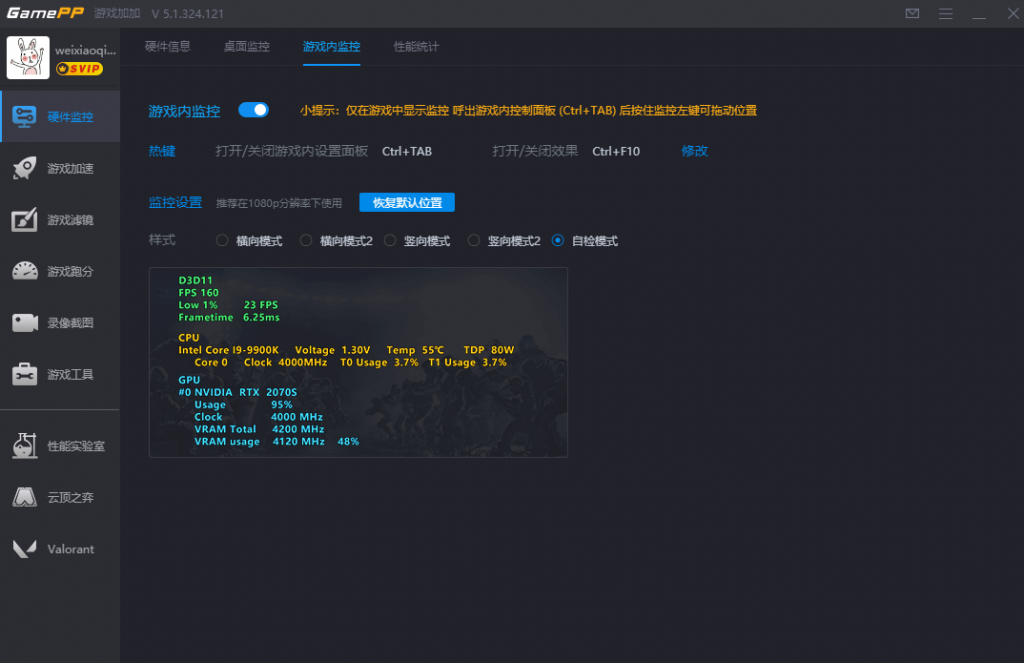The height and width of the screenshot is (663, 1024).
Task: Open the mail message icon
Action: tap(912, 14)
